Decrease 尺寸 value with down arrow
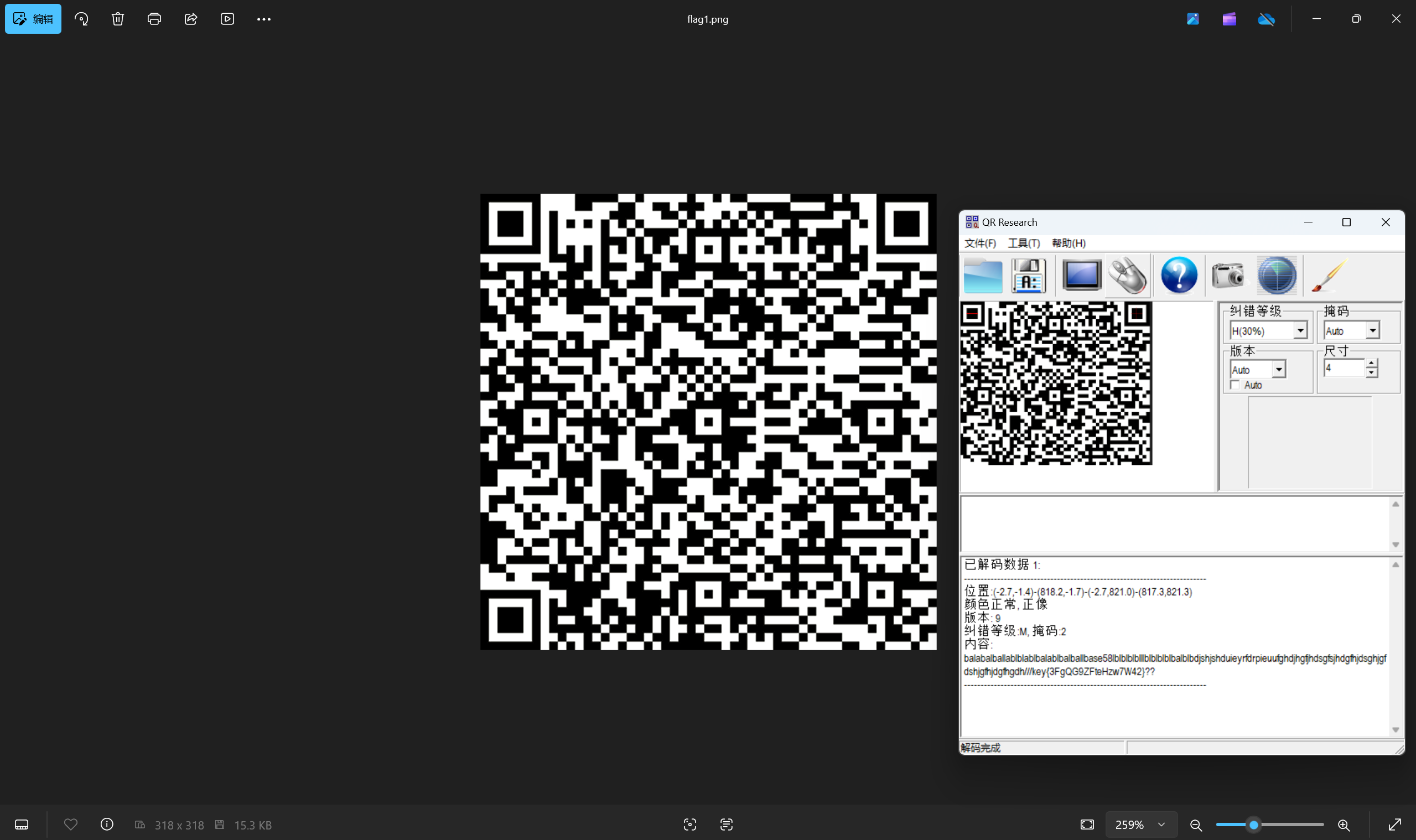 coord(1371,372)
